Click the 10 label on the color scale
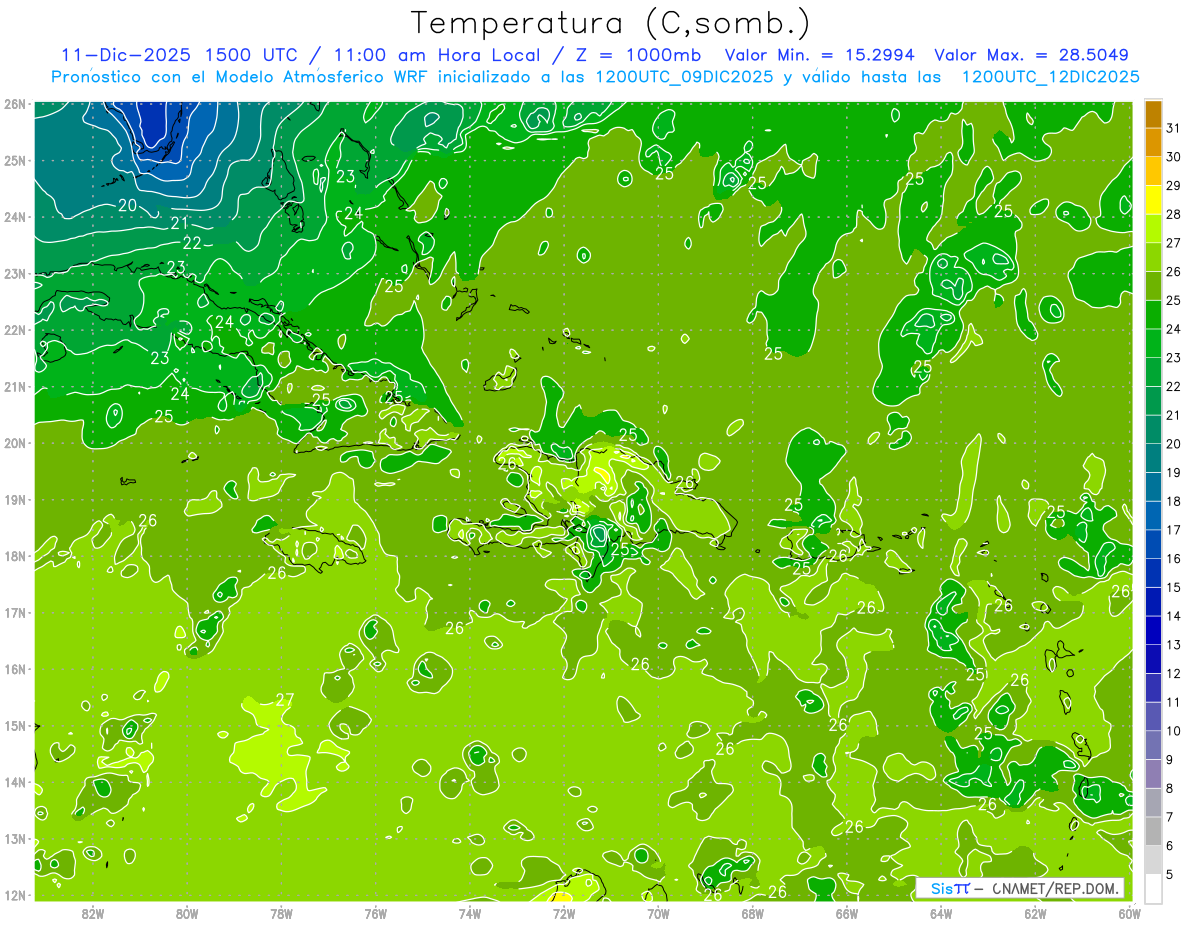This screenshot has width=1200, height=927. pyautogui.click(x=1174, y=731)
